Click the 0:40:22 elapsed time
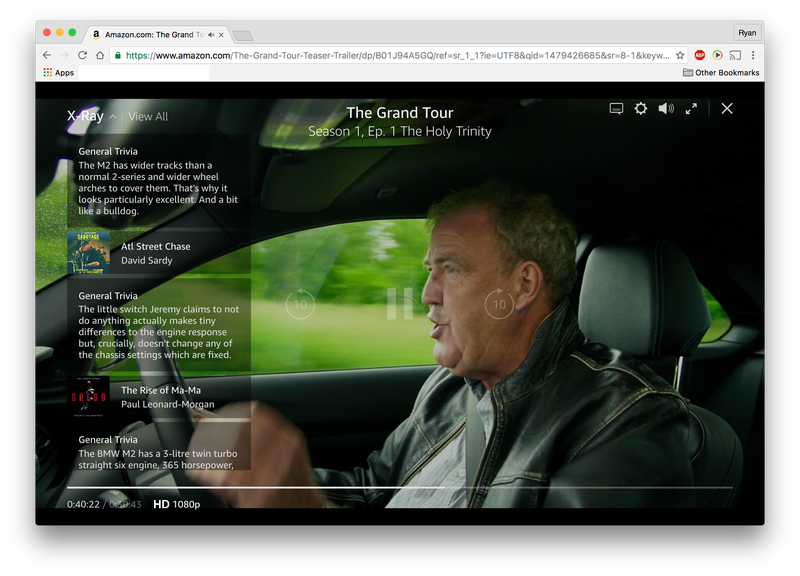This screenshot has width=800, height=576. 83,504
